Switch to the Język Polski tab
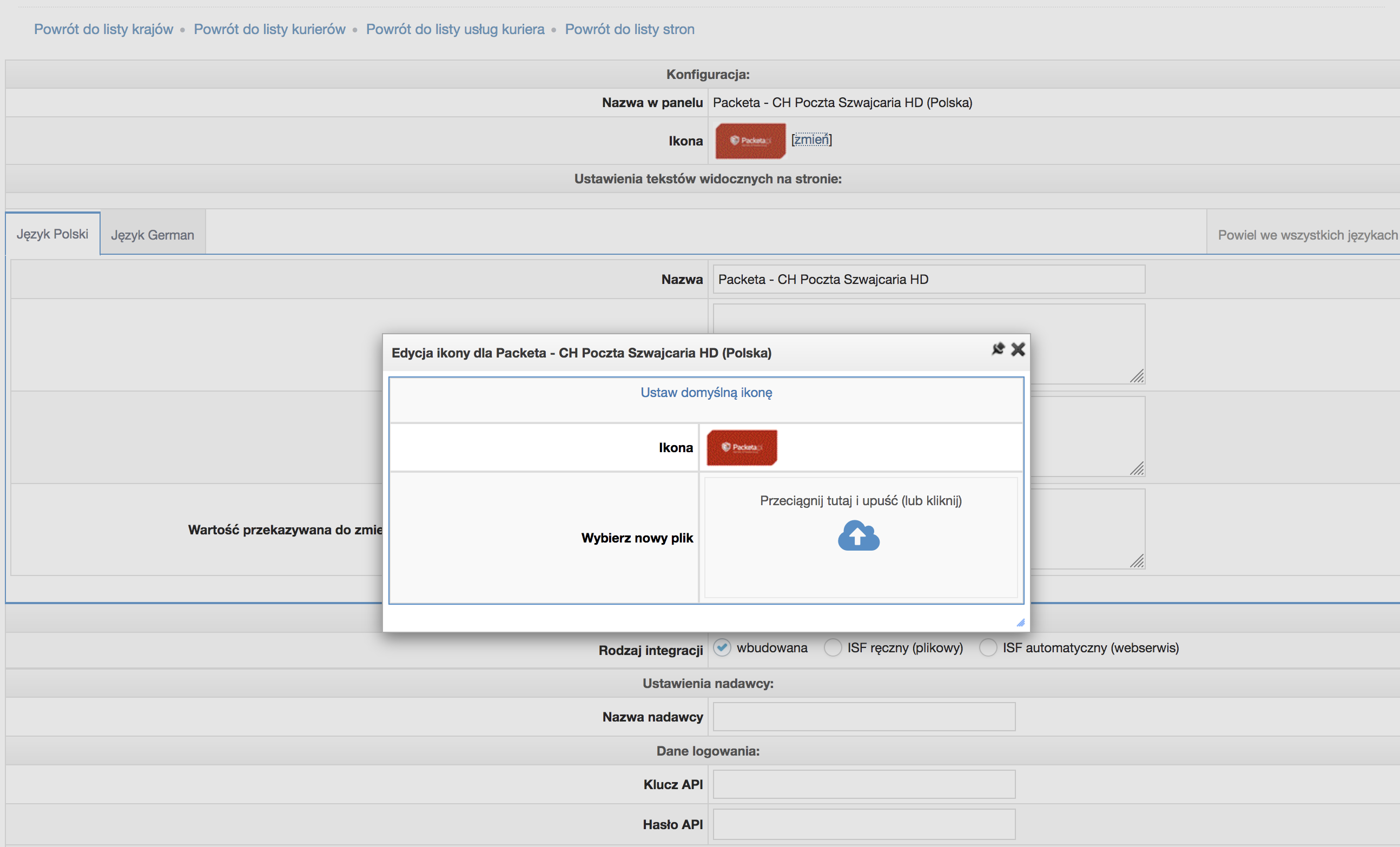This screenshot has height=847, width=1400. pyautogui.click(x=52, y=234)
